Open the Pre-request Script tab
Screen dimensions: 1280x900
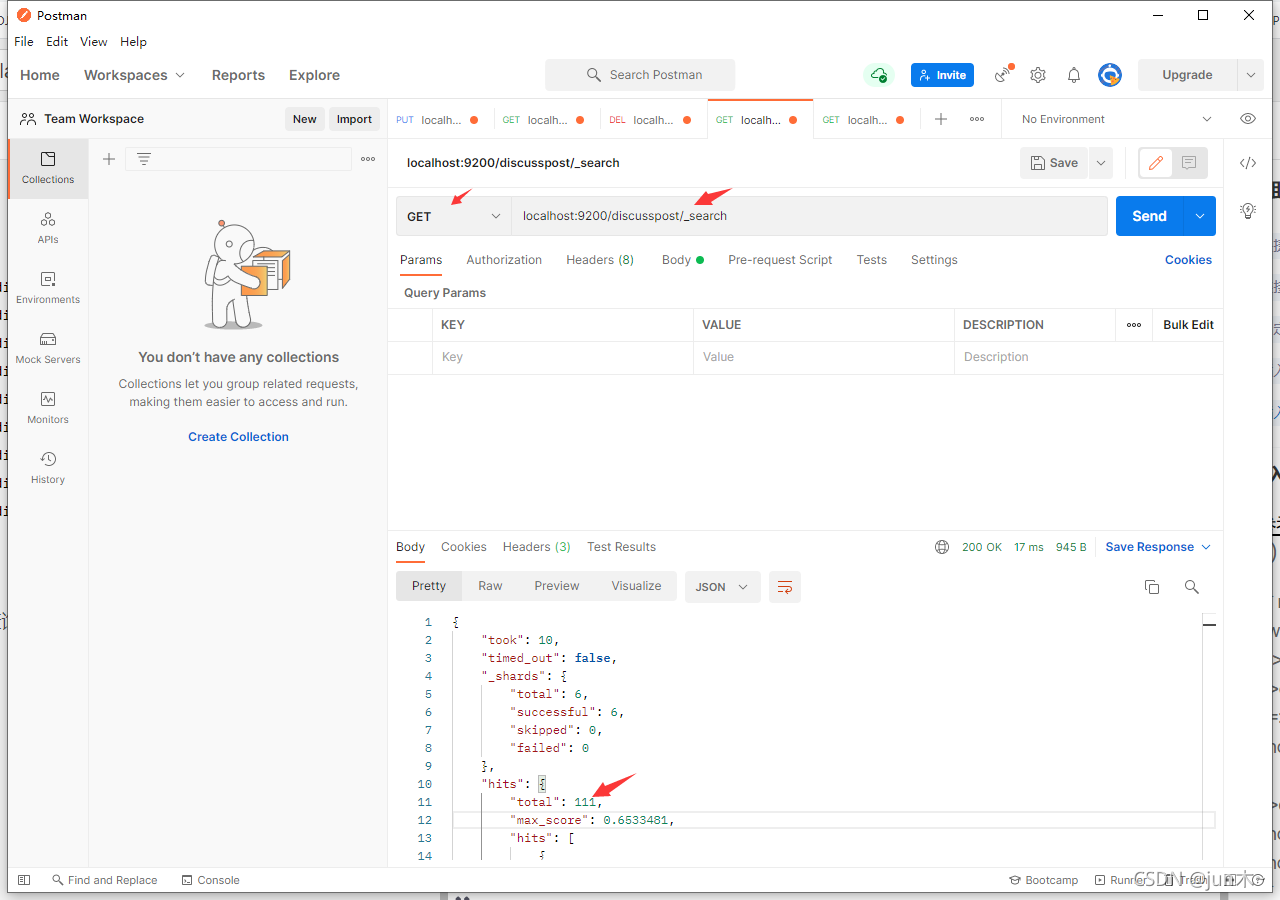tap(780, 260)
